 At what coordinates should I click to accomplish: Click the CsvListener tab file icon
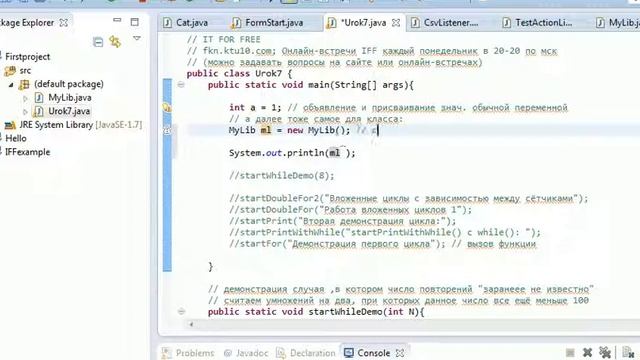(415, 22)
